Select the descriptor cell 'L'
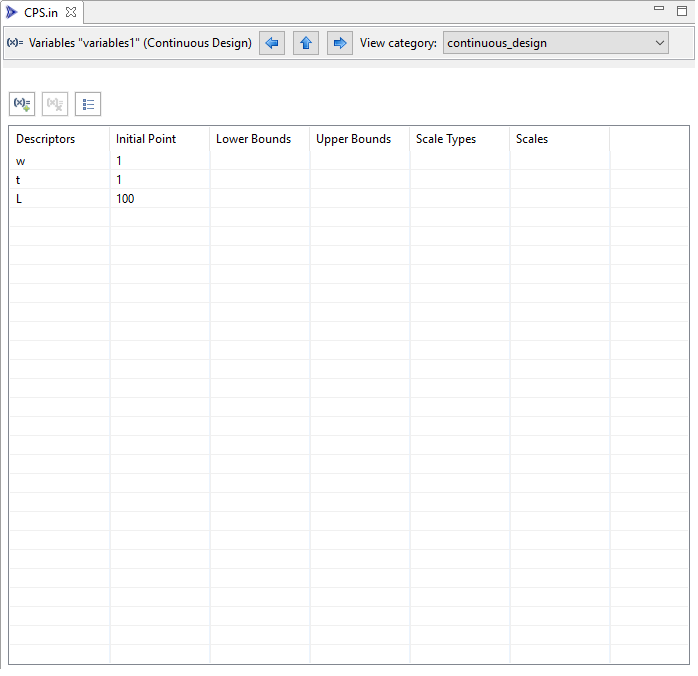This screenshot has height=676, width=698. tap(60, 198)
